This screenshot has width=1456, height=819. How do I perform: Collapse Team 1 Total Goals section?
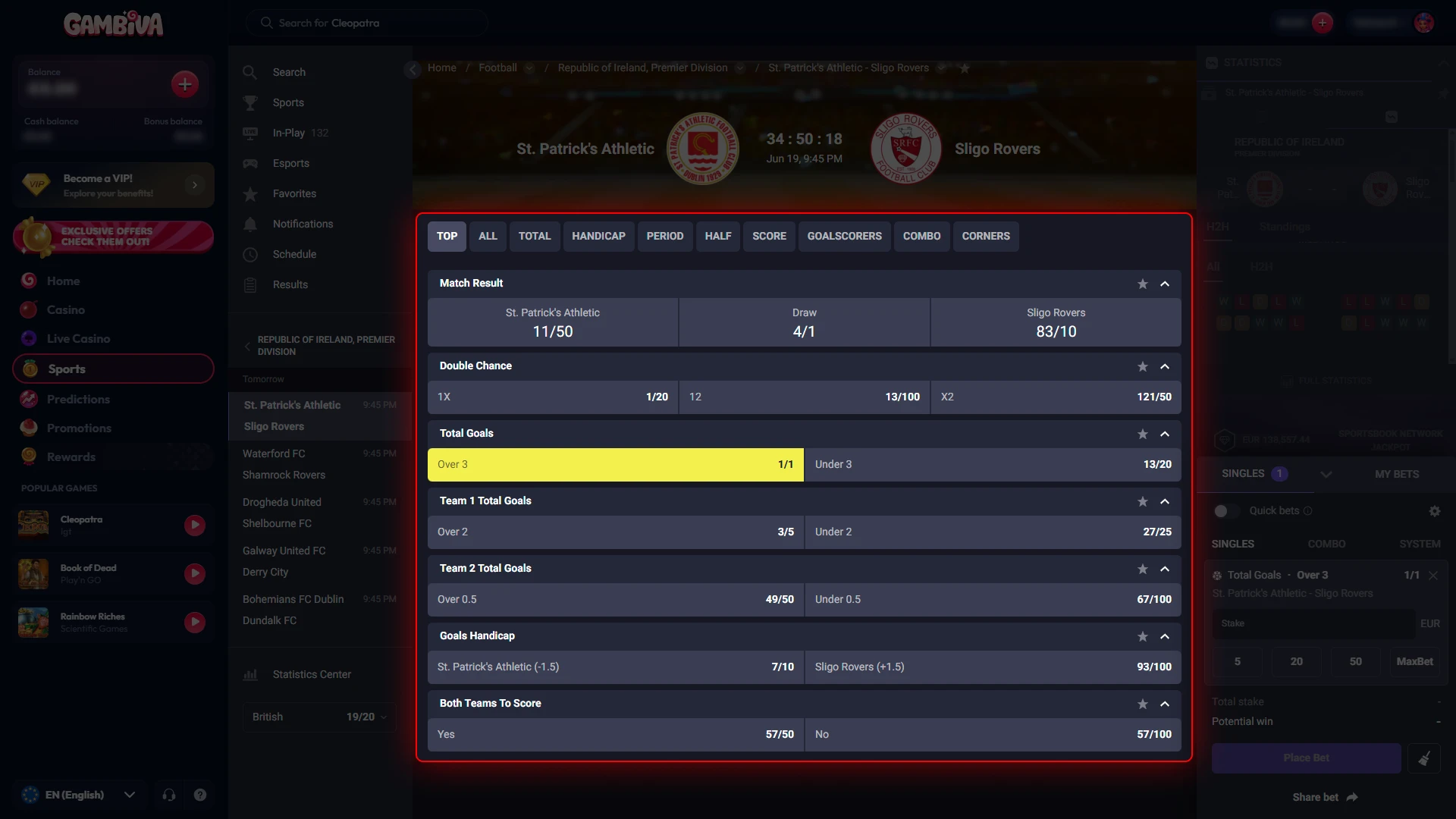tap(1165, 501)
